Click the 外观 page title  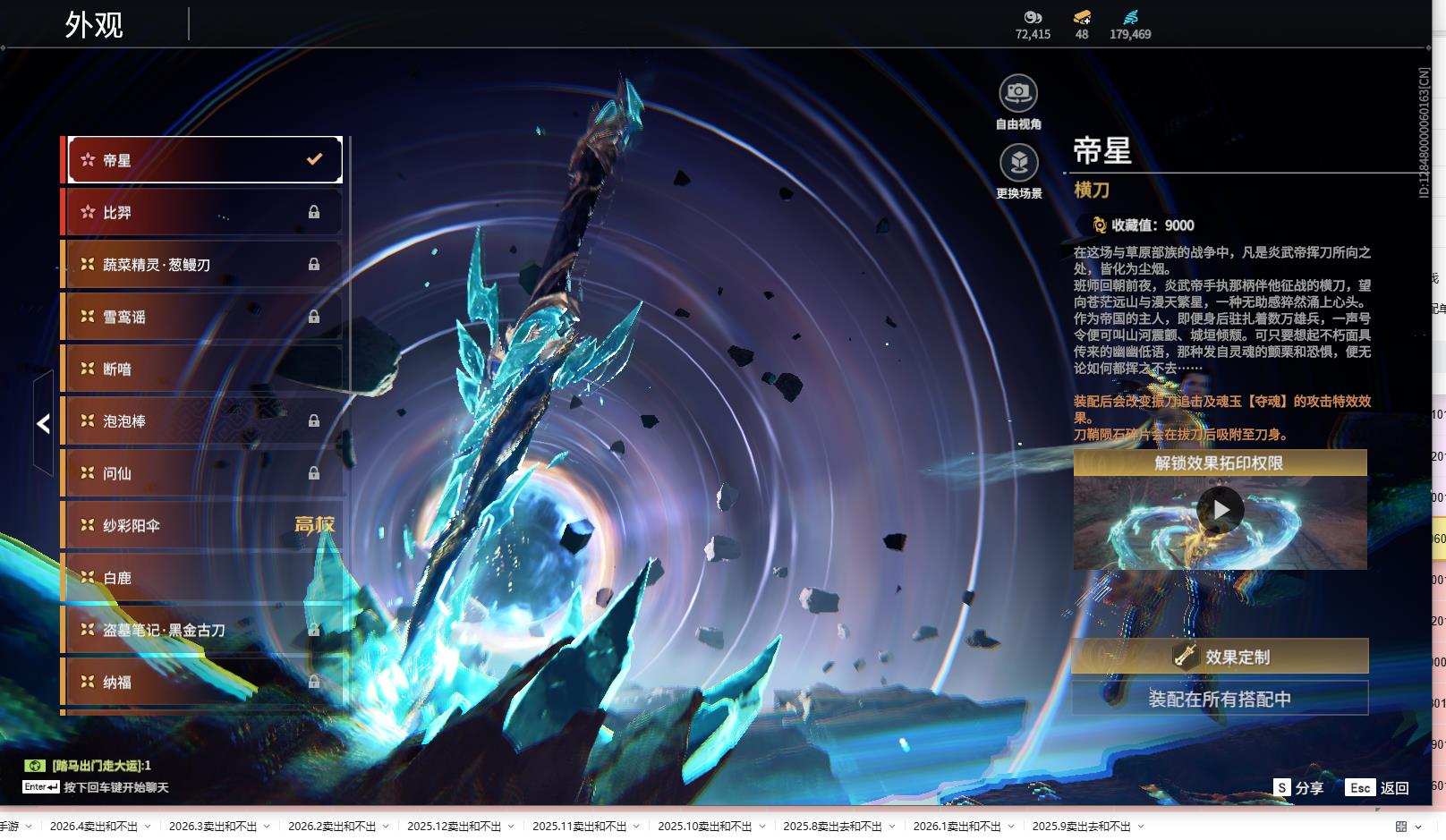(x=94, y=25)
